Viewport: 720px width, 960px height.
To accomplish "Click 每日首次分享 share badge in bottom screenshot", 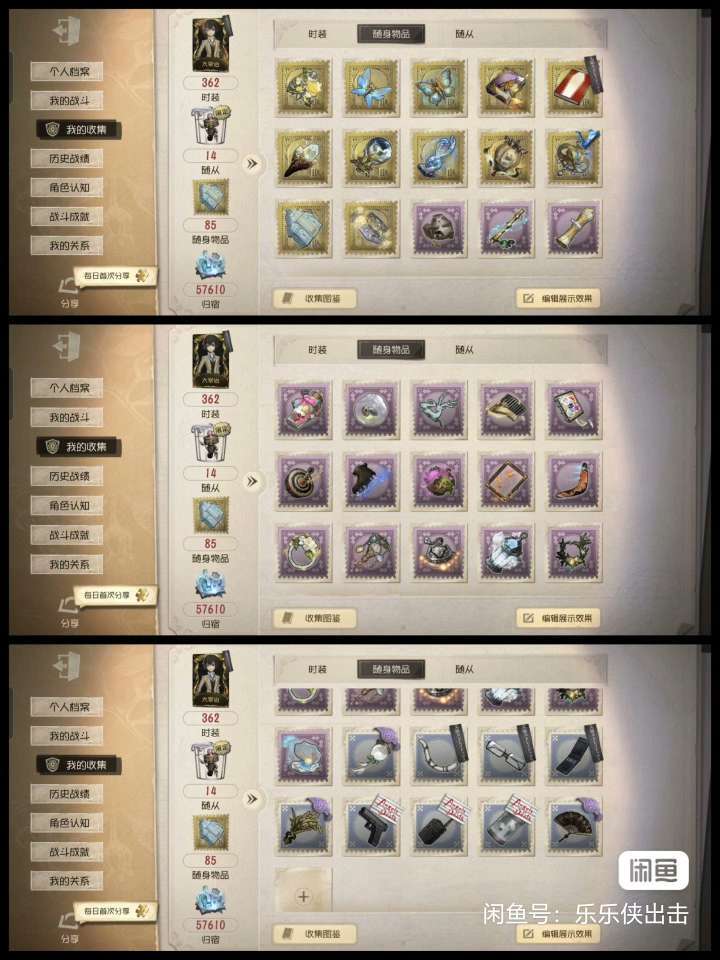I will click(115, 910).
